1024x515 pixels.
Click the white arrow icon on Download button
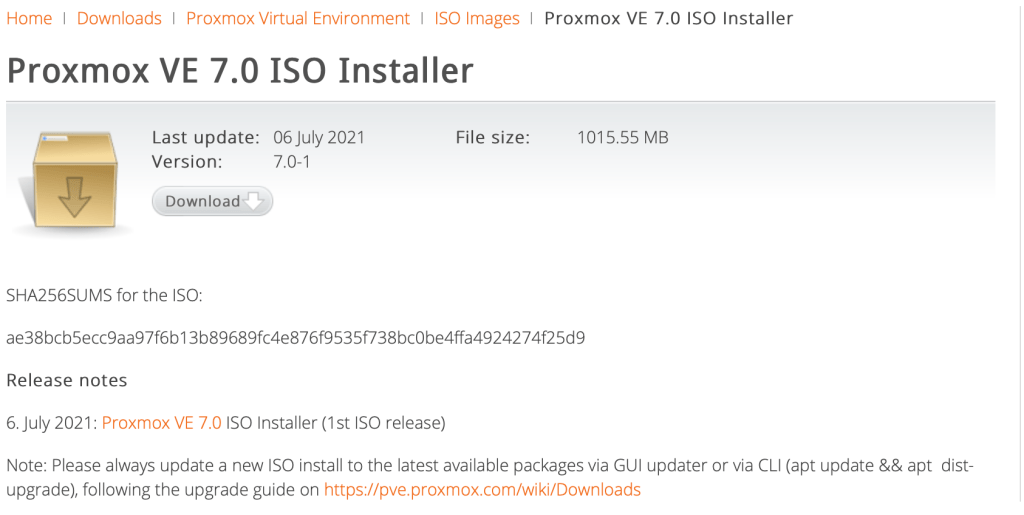(x=254, y=201)
